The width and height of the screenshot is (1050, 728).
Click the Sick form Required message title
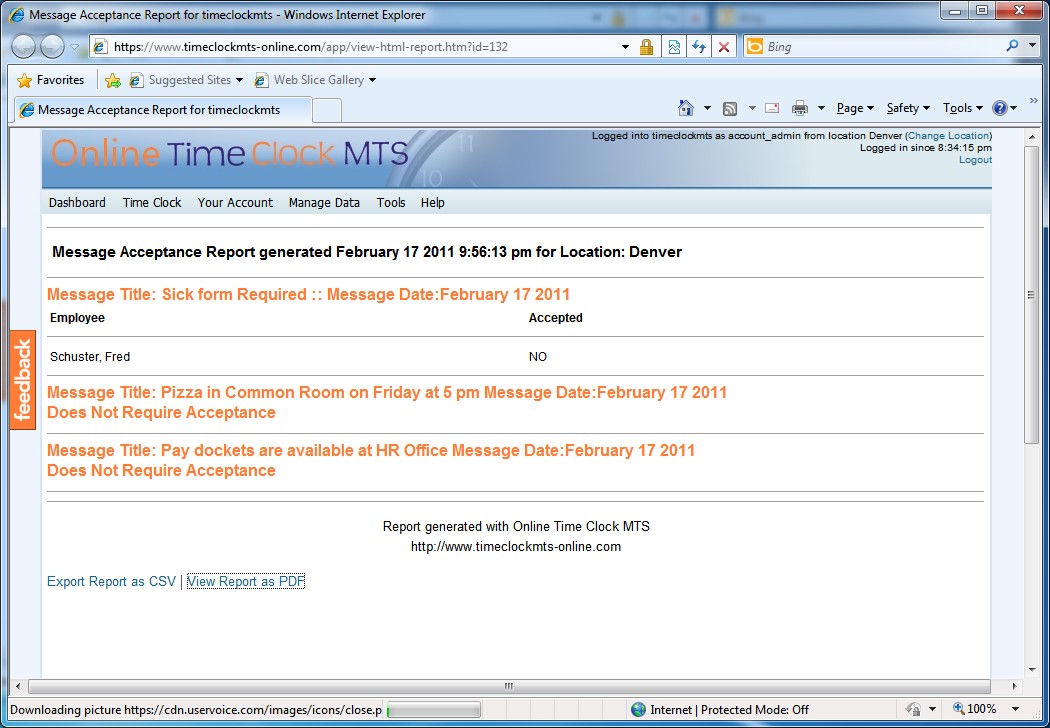click(x=308, y=295)
